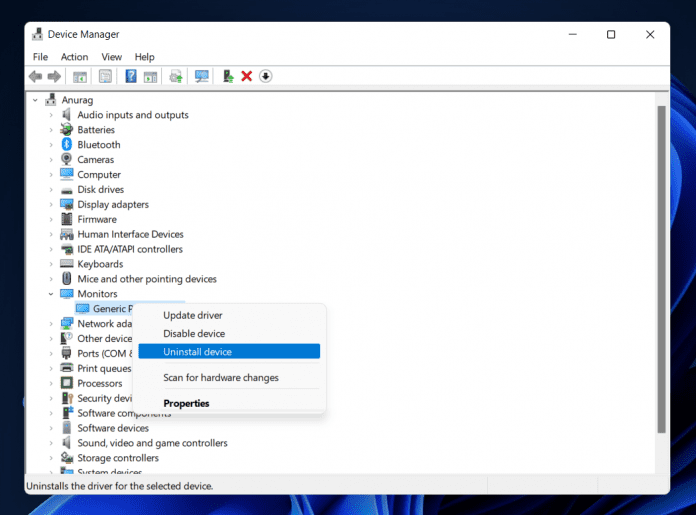Click the red X Uninstall toolbar icon
Image resolution: width=696 pixels, height=515 pixels.
pyautogui.click(x=247, y=76)
